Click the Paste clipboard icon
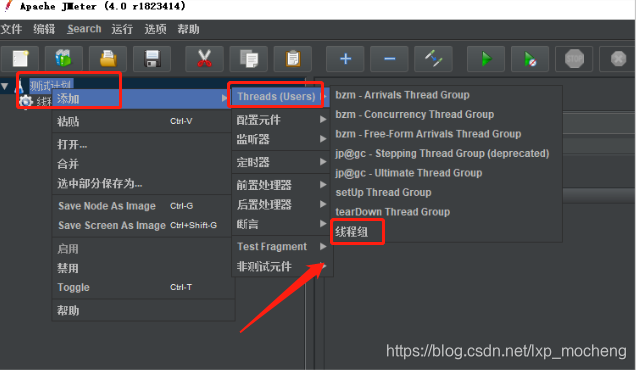Screen dimensions: 636x370 (292, 59)
